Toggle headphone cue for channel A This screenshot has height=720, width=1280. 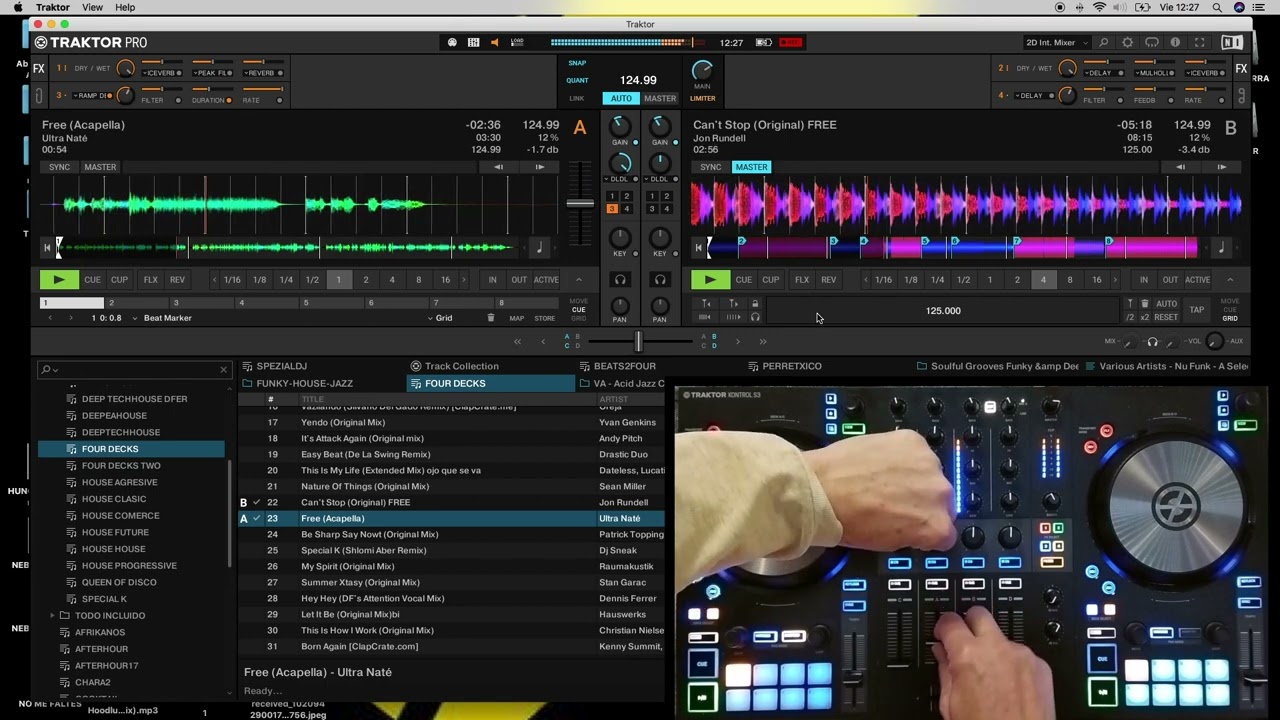click(620, 280)
